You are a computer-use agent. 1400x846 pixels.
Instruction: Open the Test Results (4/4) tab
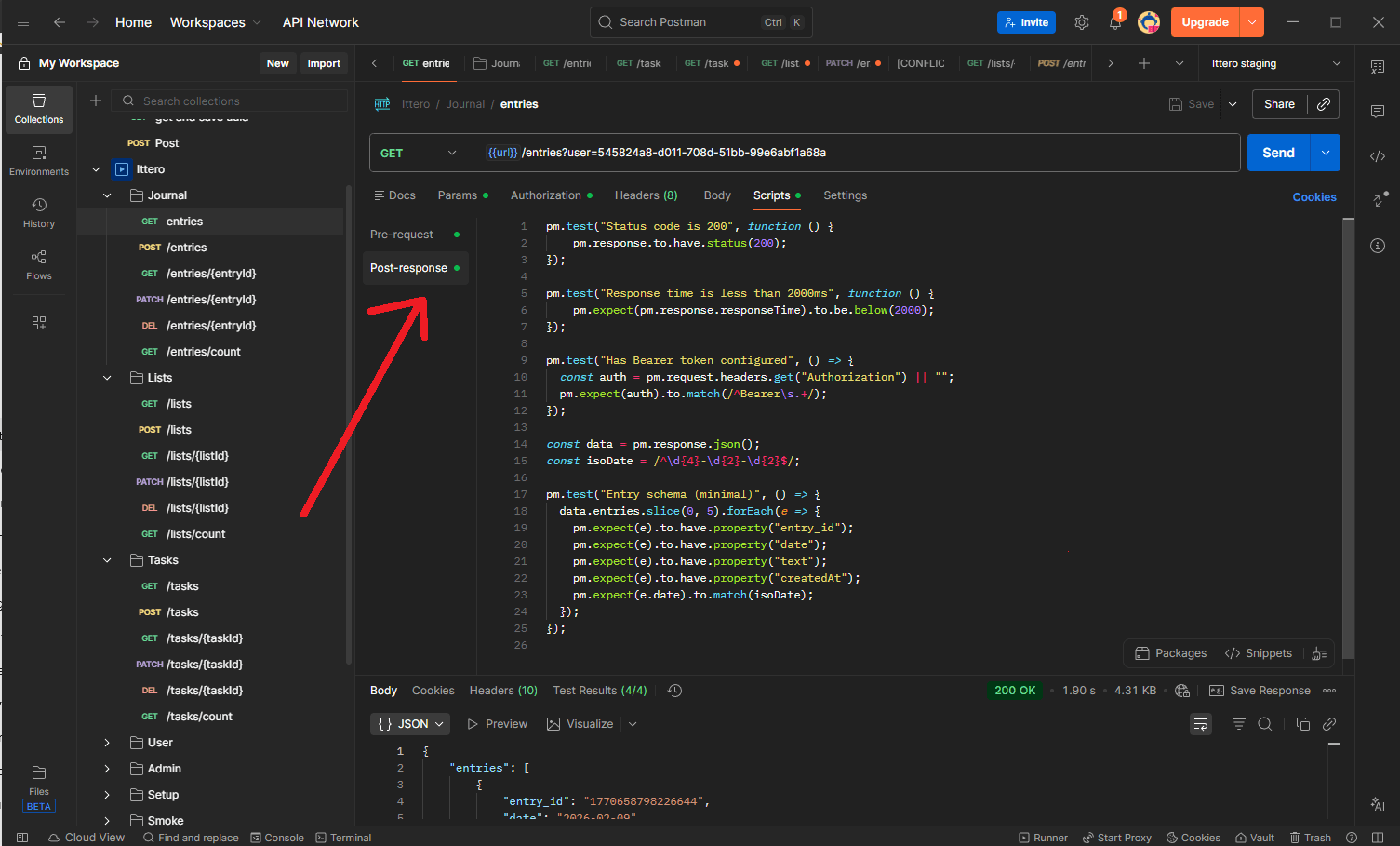pyautogui.click(x=599, y=691)
